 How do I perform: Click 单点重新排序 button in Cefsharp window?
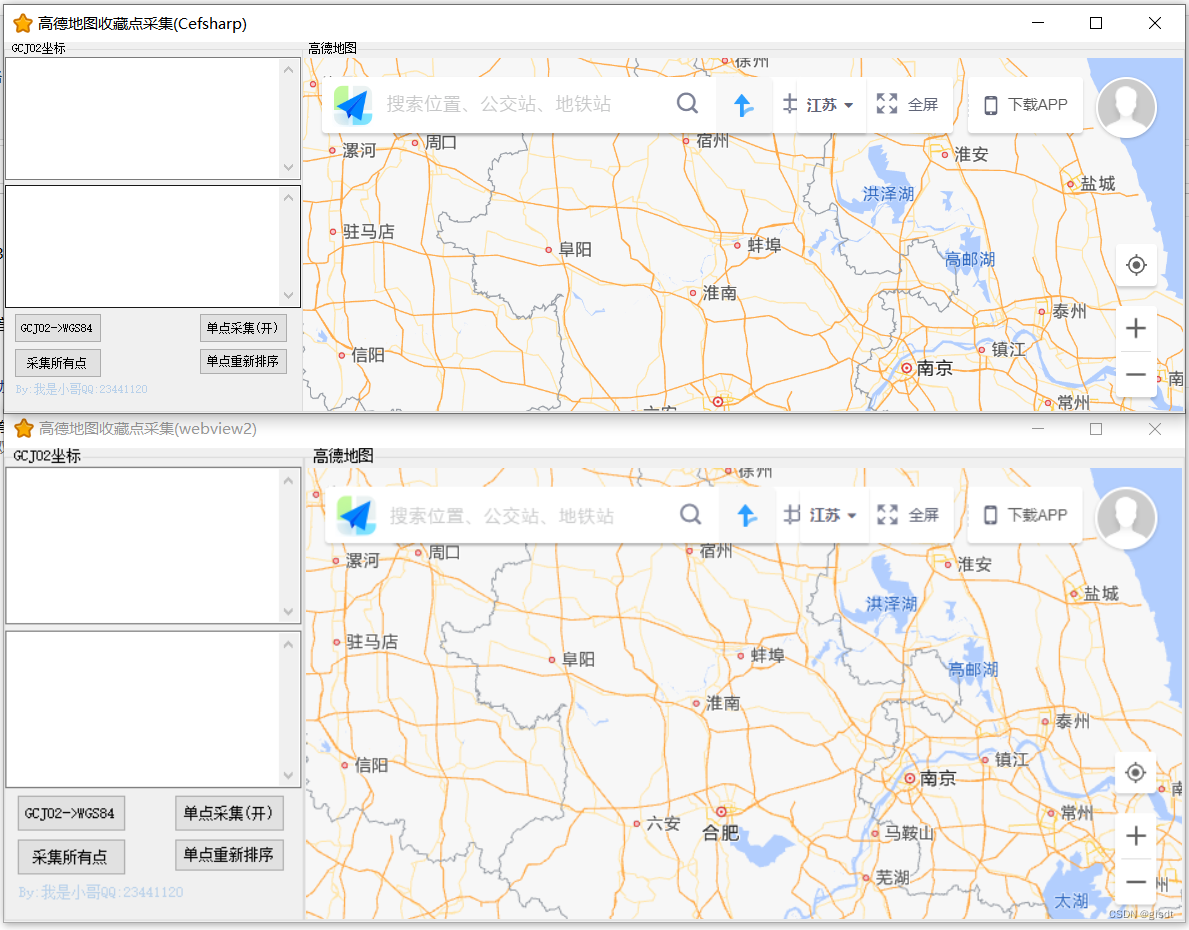point(243,361)
